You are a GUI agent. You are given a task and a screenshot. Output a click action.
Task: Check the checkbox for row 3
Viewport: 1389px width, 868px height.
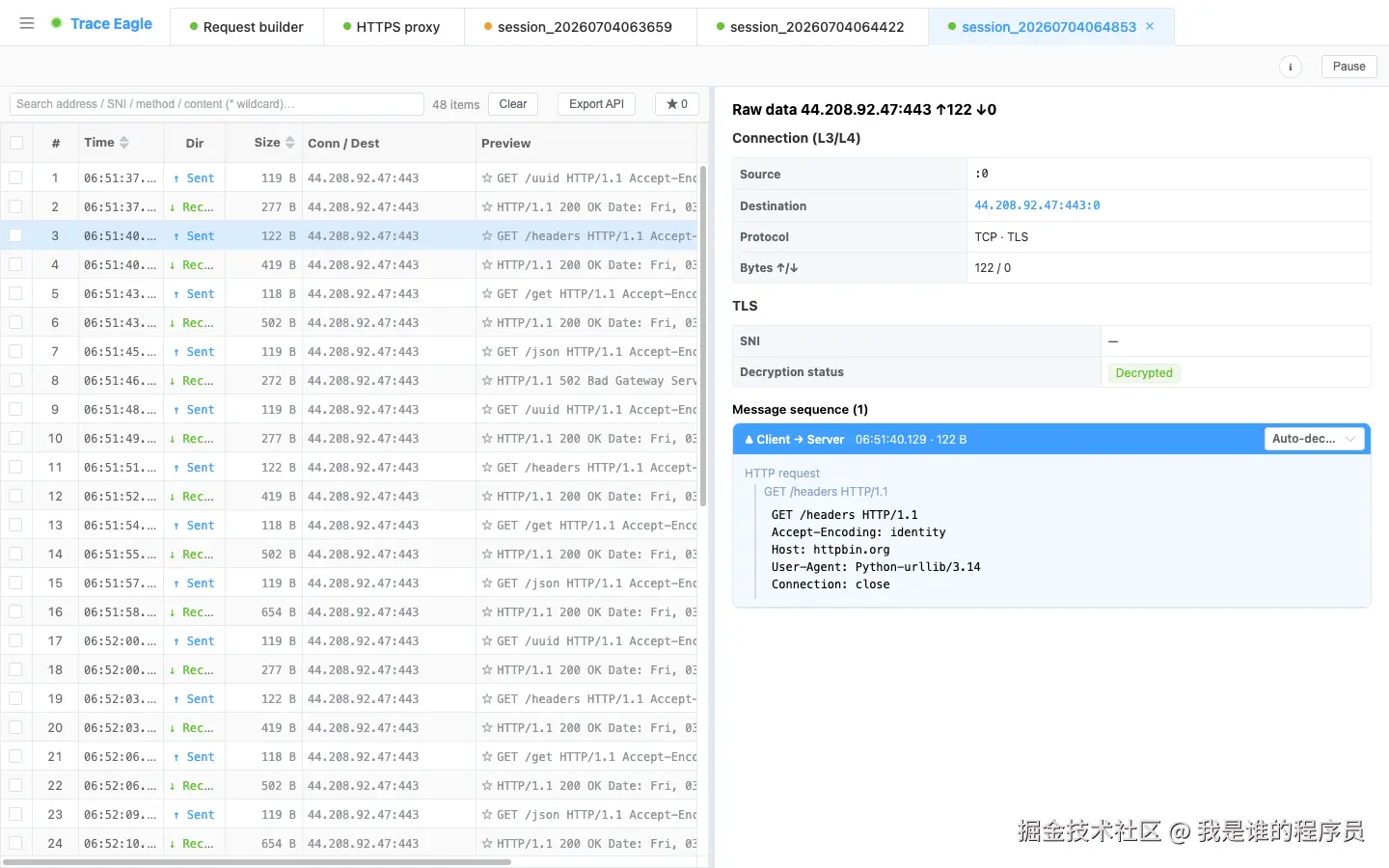[15, 235]
